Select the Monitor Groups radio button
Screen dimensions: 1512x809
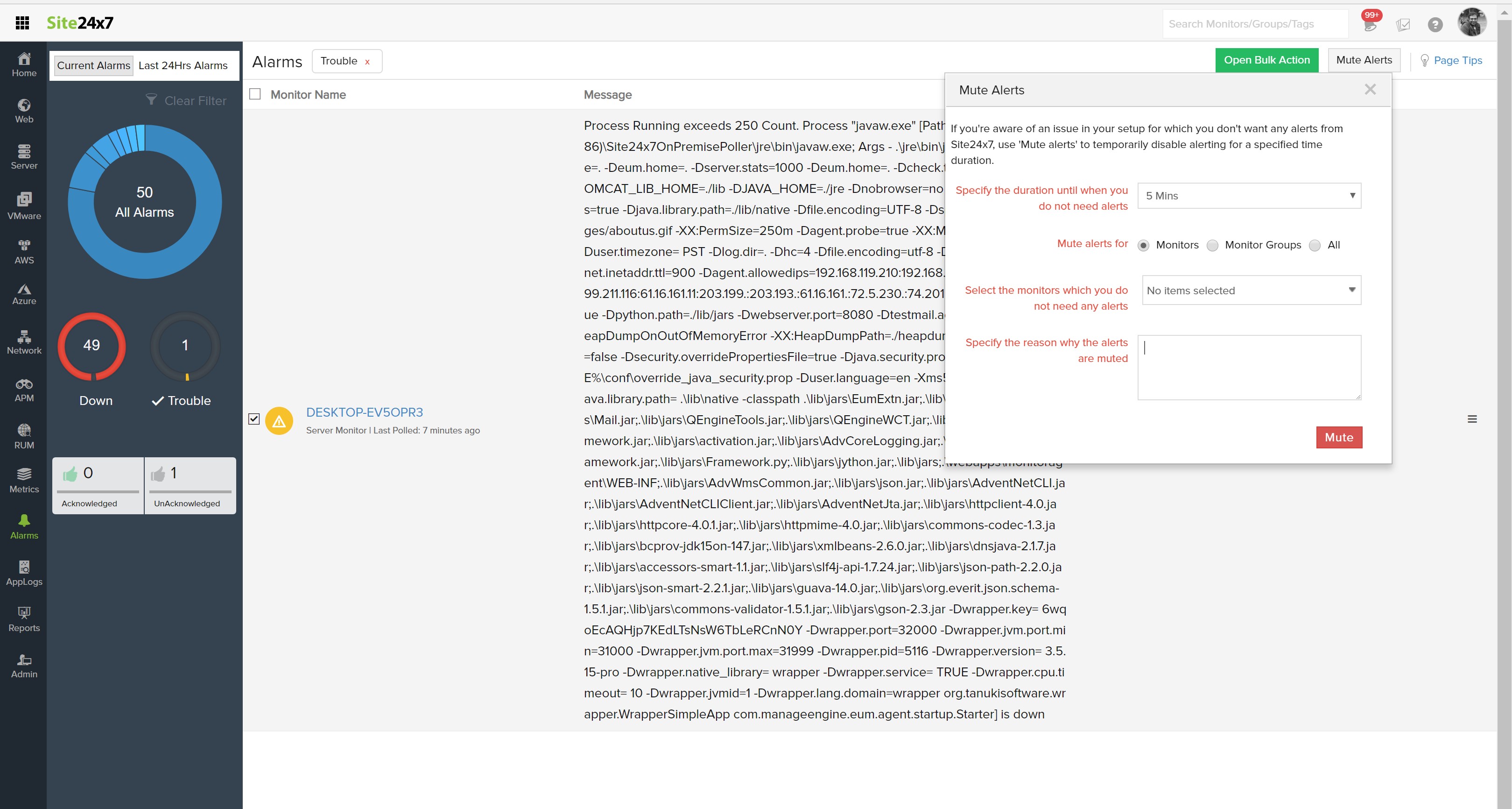pyautogui.click(x=1213, y=246)
